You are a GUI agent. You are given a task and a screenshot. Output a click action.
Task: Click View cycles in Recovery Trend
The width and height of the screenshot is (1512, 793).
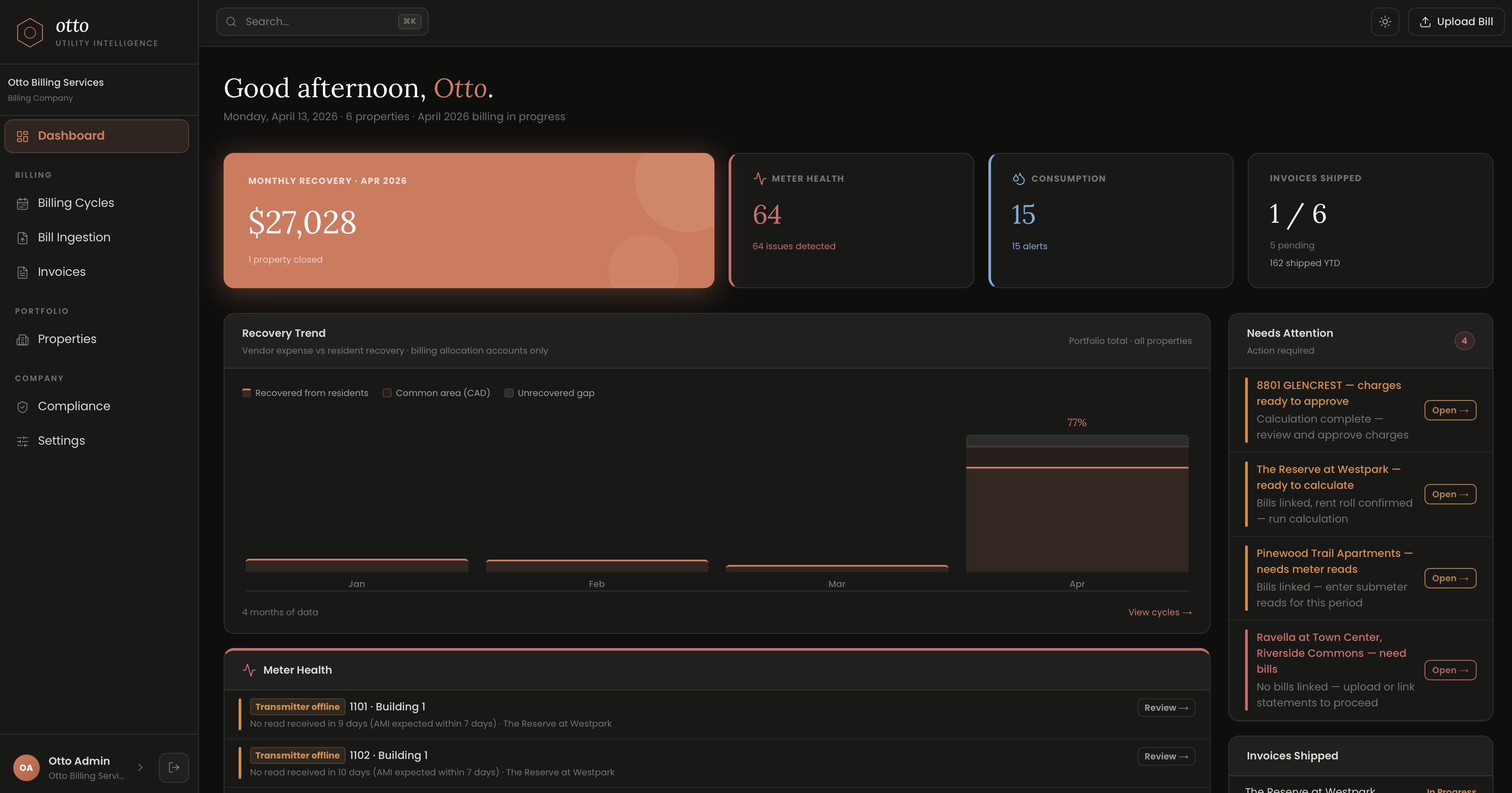pos(1159,612)
